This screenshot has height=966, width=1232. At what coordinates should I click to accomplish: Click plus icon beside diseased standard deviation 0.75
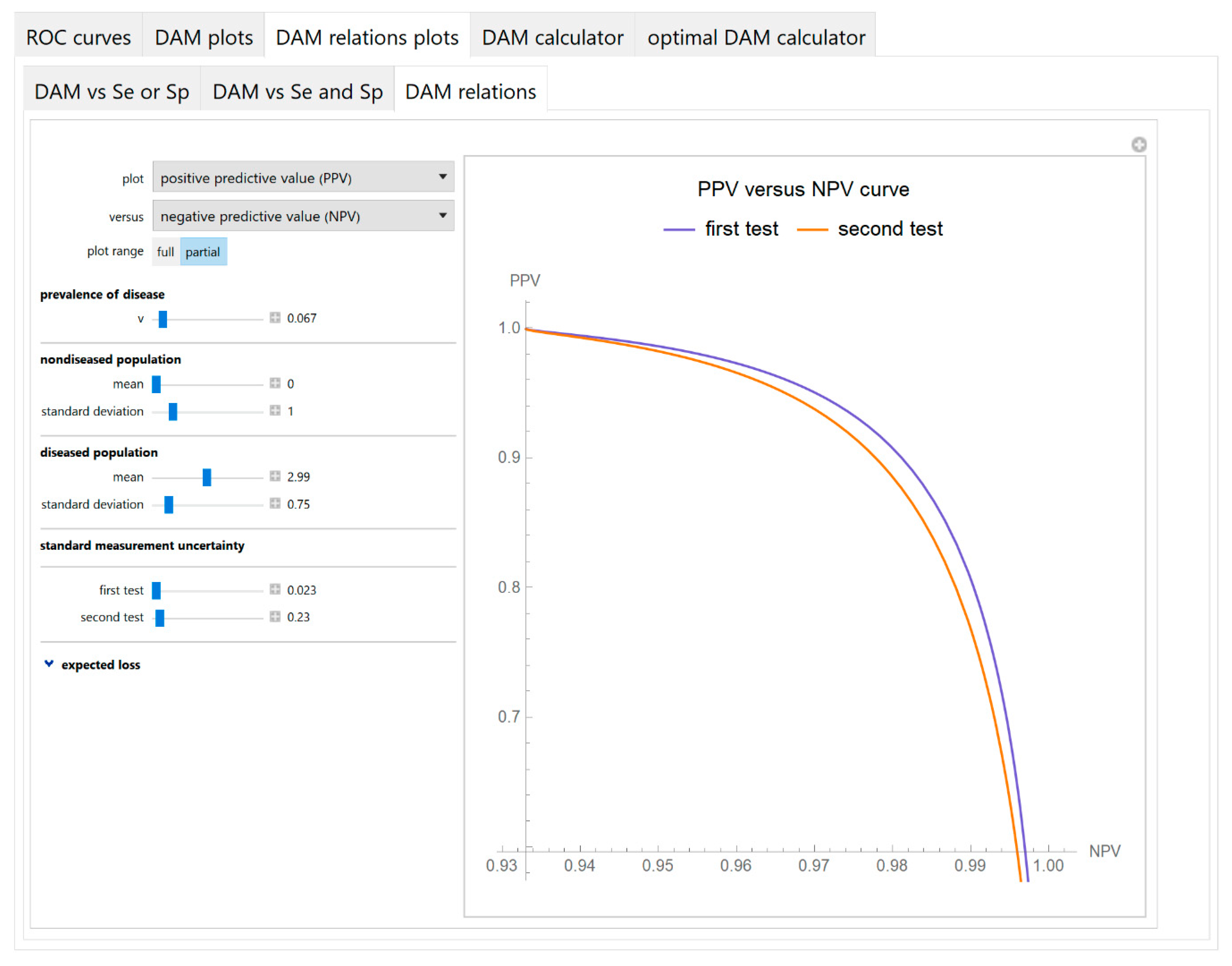tap(275, 503)
